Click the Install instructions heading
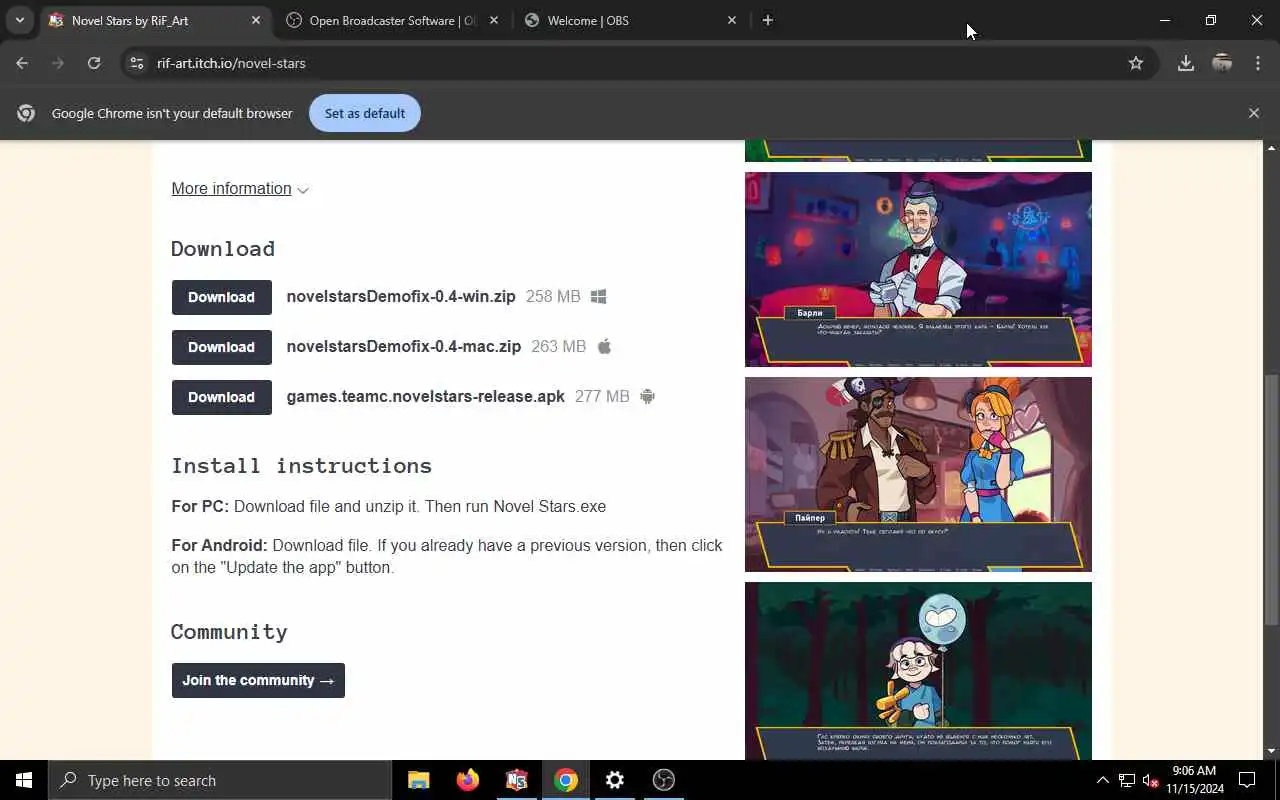 (301, 465)
